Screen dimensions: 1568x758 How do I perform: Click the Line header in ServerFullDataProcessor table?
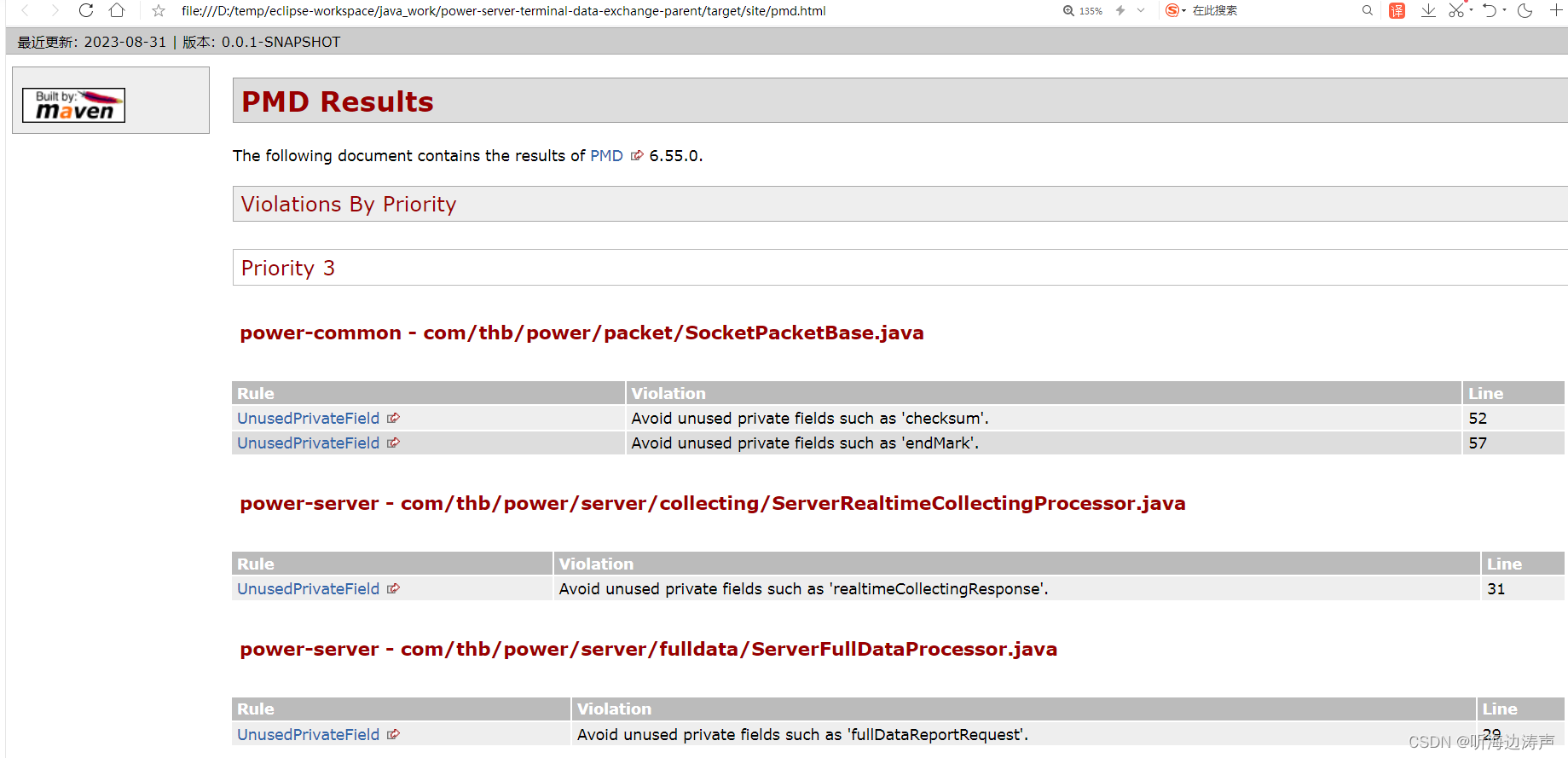pyautogui.click(x=1520, y=709)
